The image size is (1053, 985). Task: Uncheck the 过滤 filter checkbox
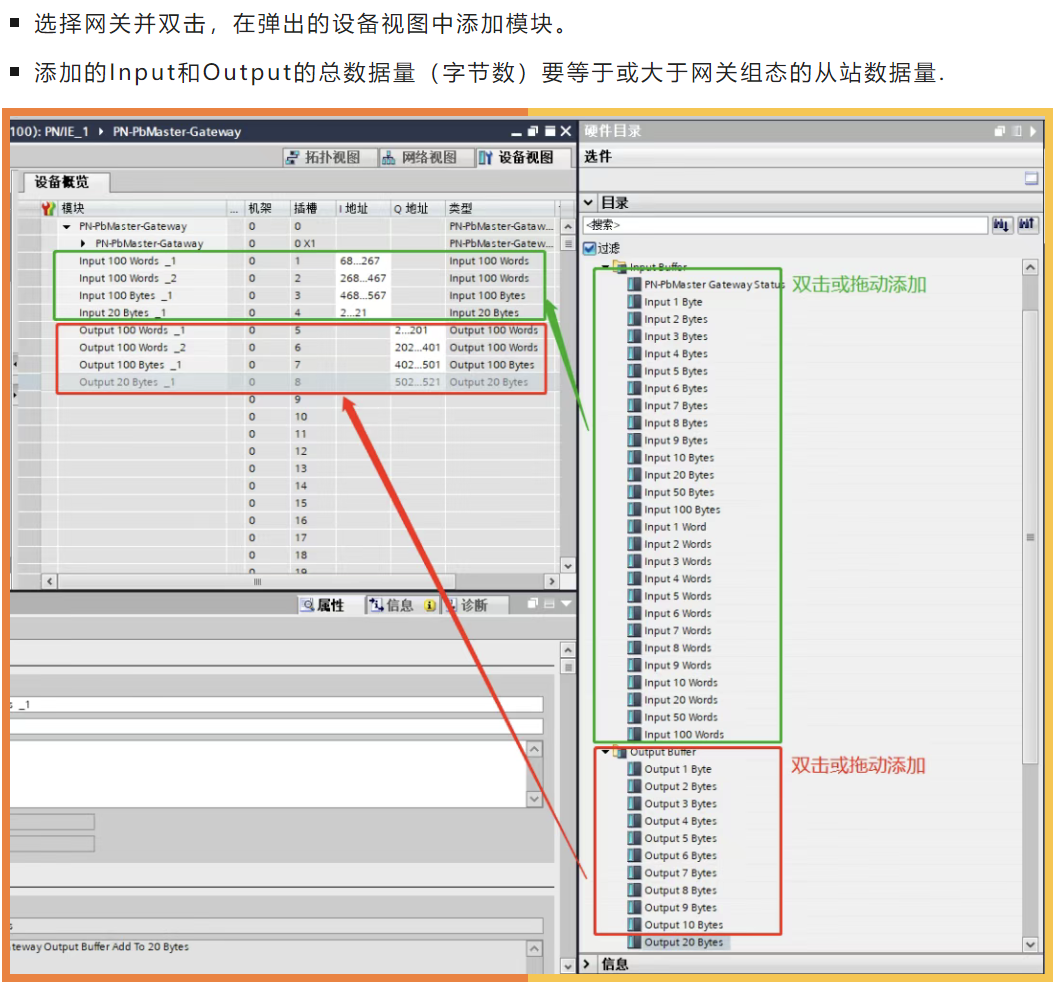(x=589, y=248)
